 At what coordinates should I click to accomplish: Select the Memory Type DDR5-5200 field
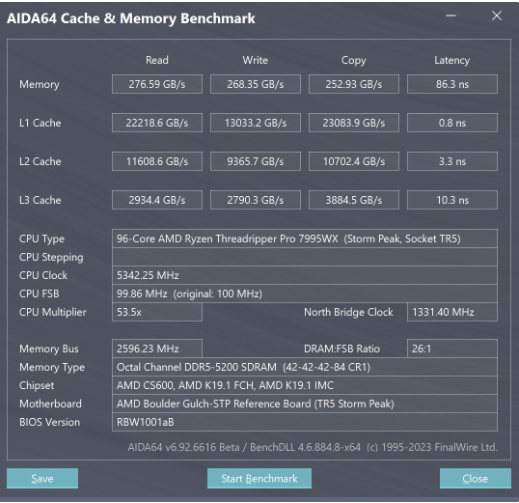tap(305, 367)
